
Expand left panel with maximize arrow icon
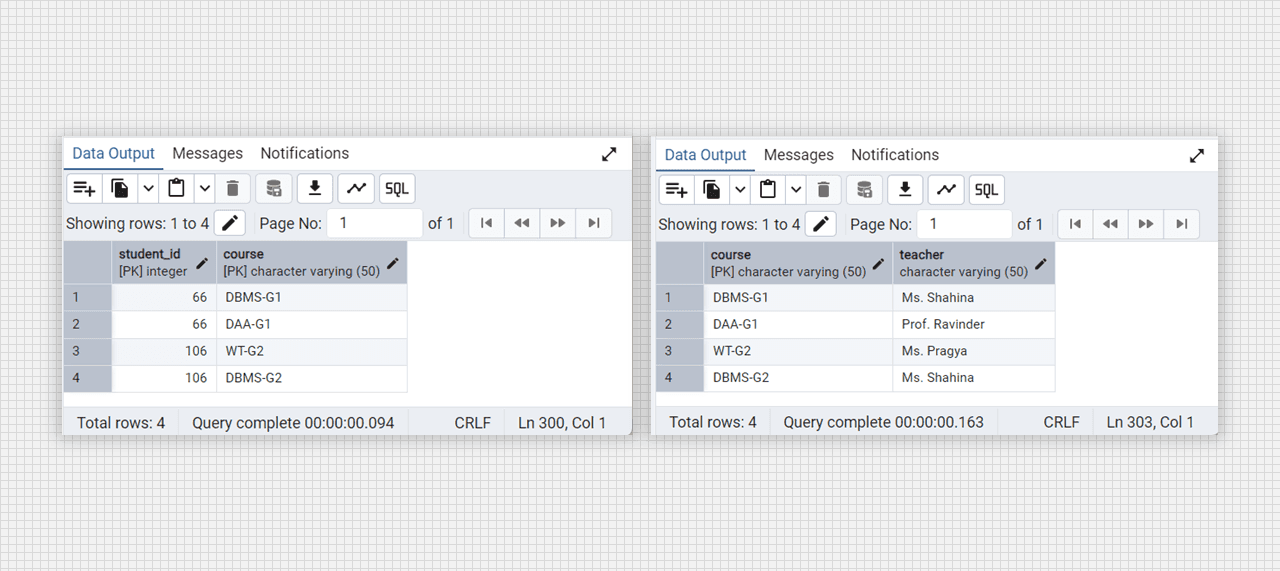pyautogui.click(x=609, y=154)
